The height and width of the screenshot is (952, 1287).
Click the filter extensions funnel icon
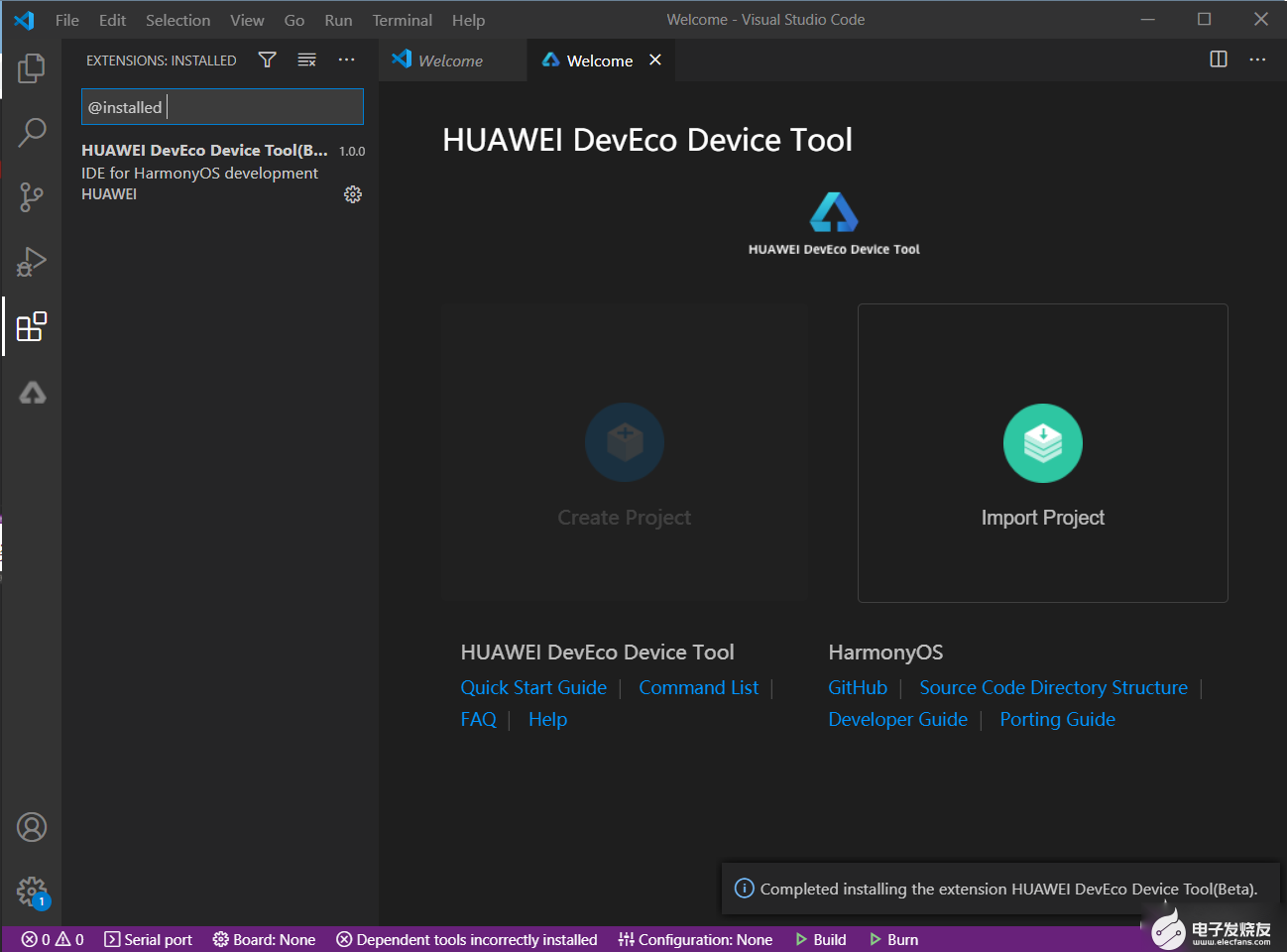pyautogui.click(x=267, y=60)
